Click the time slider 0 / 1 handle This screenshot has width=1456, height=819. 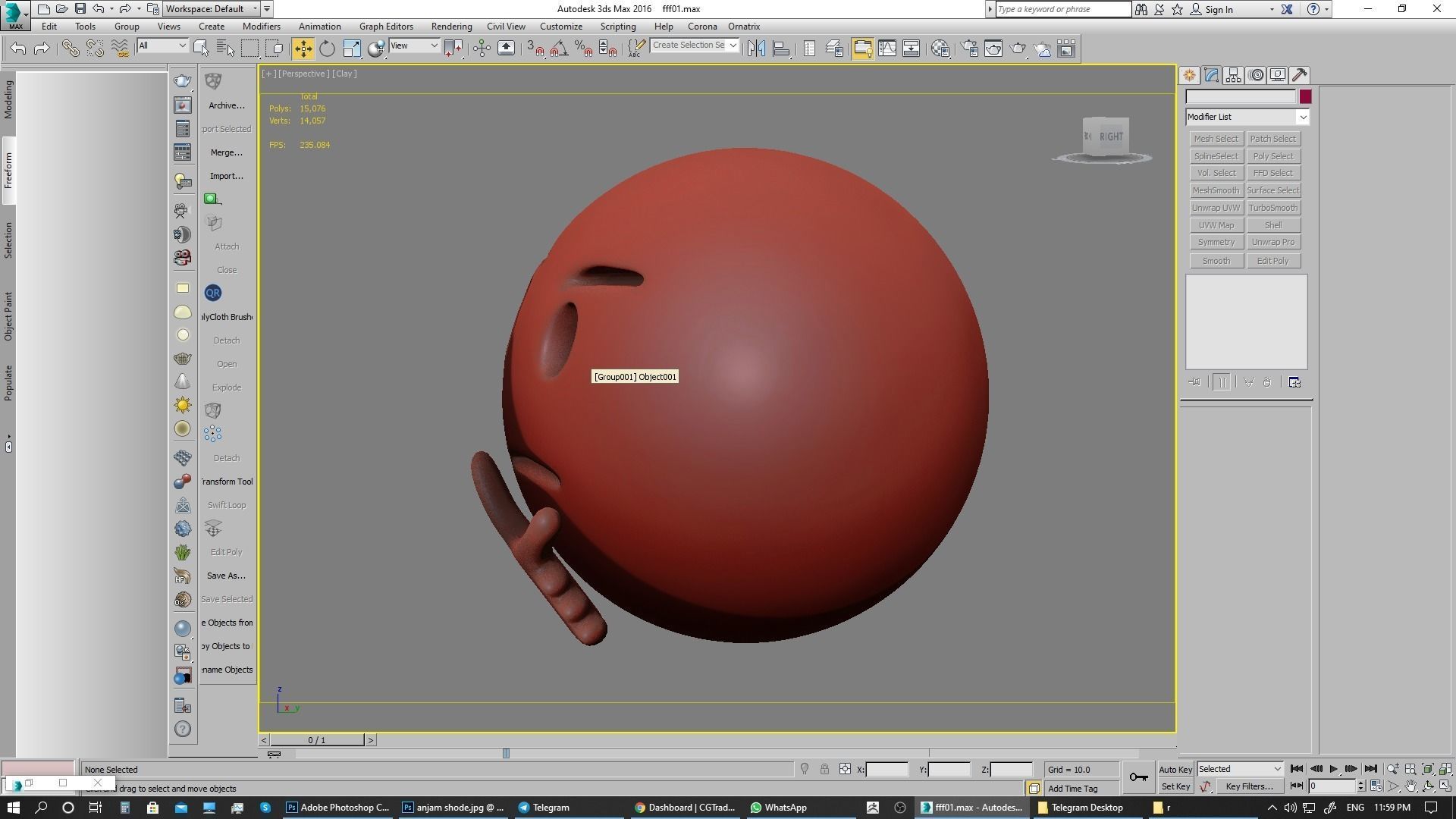click(x=317, y=740)
